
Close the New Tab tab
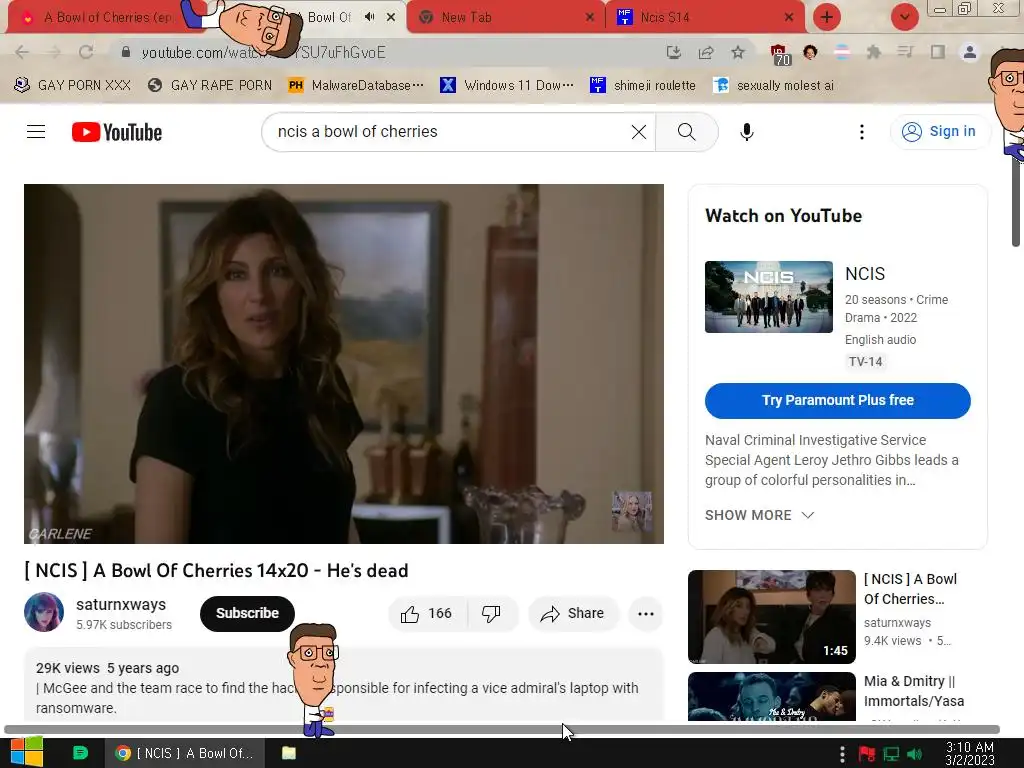(590, 17)
